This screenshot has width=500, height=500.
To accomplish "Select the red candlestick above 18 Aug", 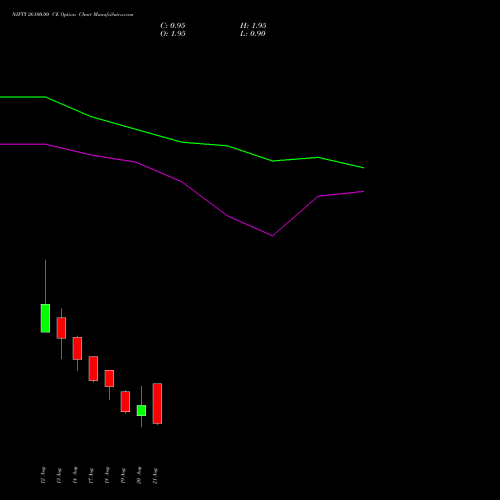I will point(109,378).
